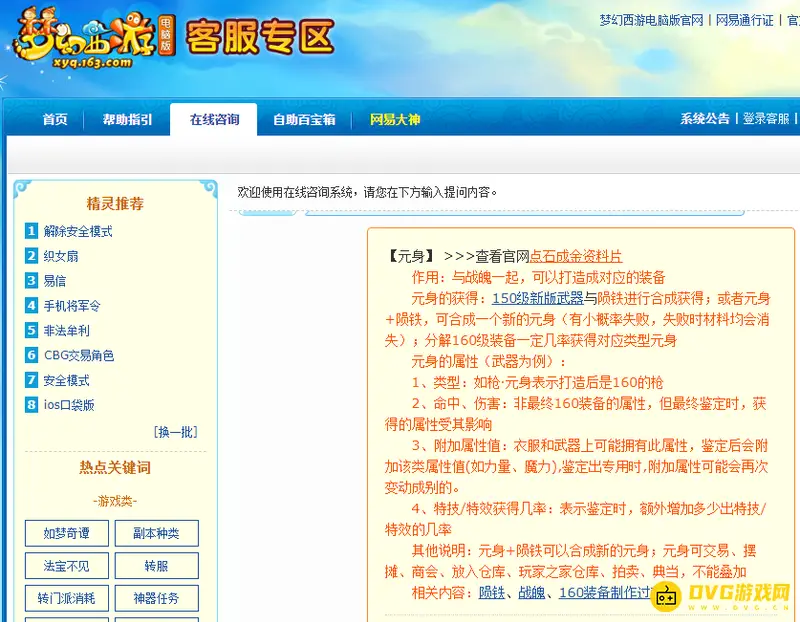Image resolution: width=800 pixels, height=622 pixels.
Task: Open 易信 recommended topic
Action: [55, 281]
